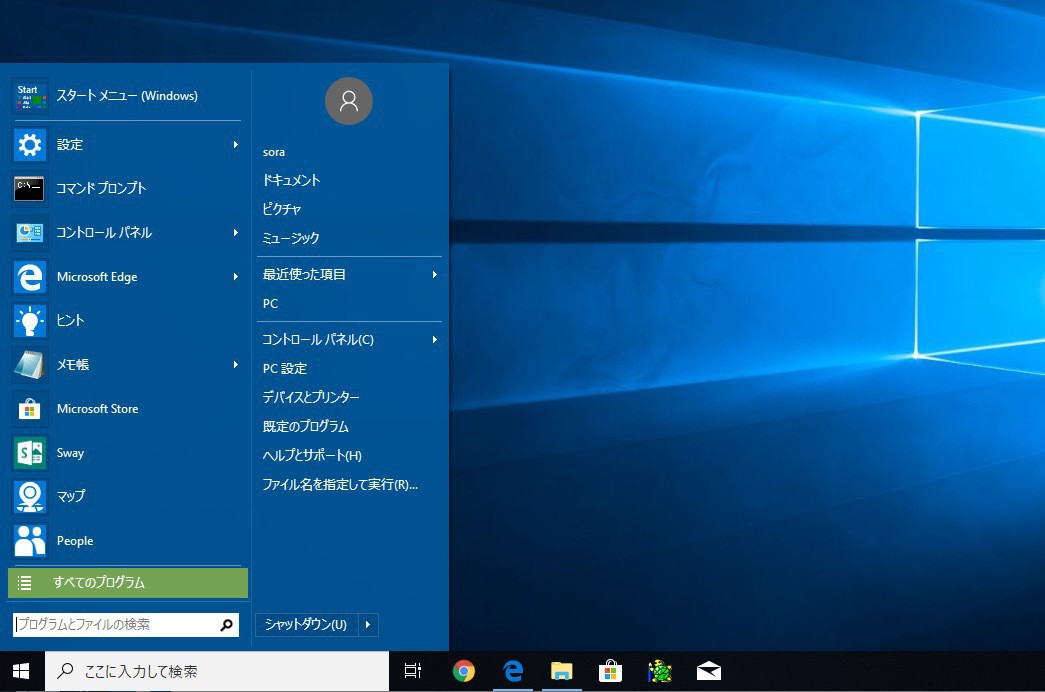Choose デバイスとプリンター menu entry
This screenshot has width=1045, height=692.
(x=311, y=398)
